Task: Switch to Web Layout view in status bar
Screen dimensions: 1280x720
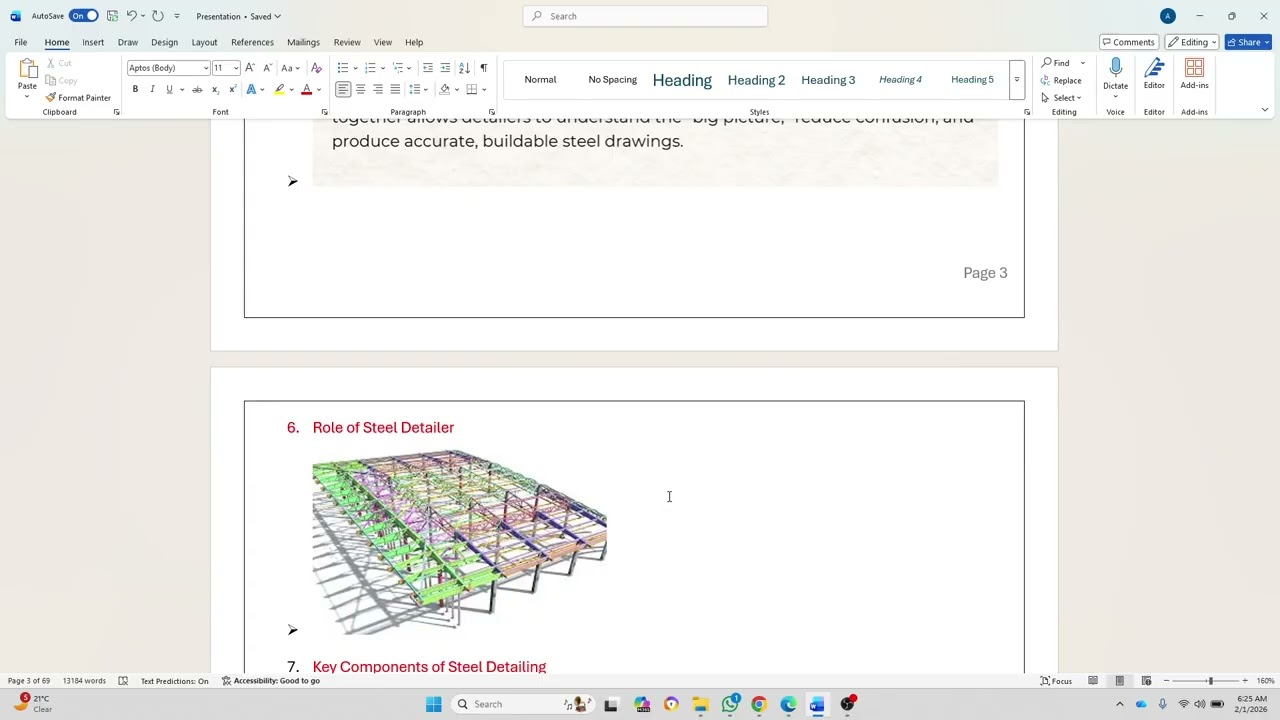Action: click(1146, 681)
